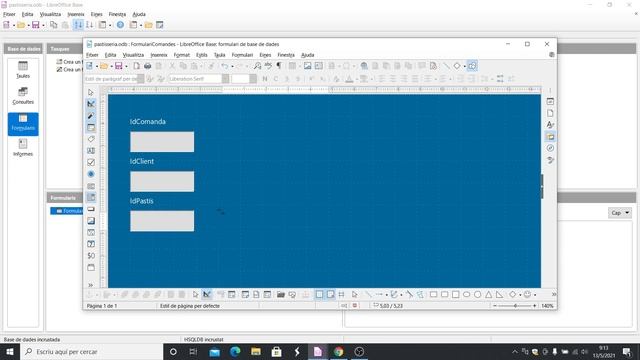
Task: Toggle bold N formatting button
Action: tap(265, 79)
